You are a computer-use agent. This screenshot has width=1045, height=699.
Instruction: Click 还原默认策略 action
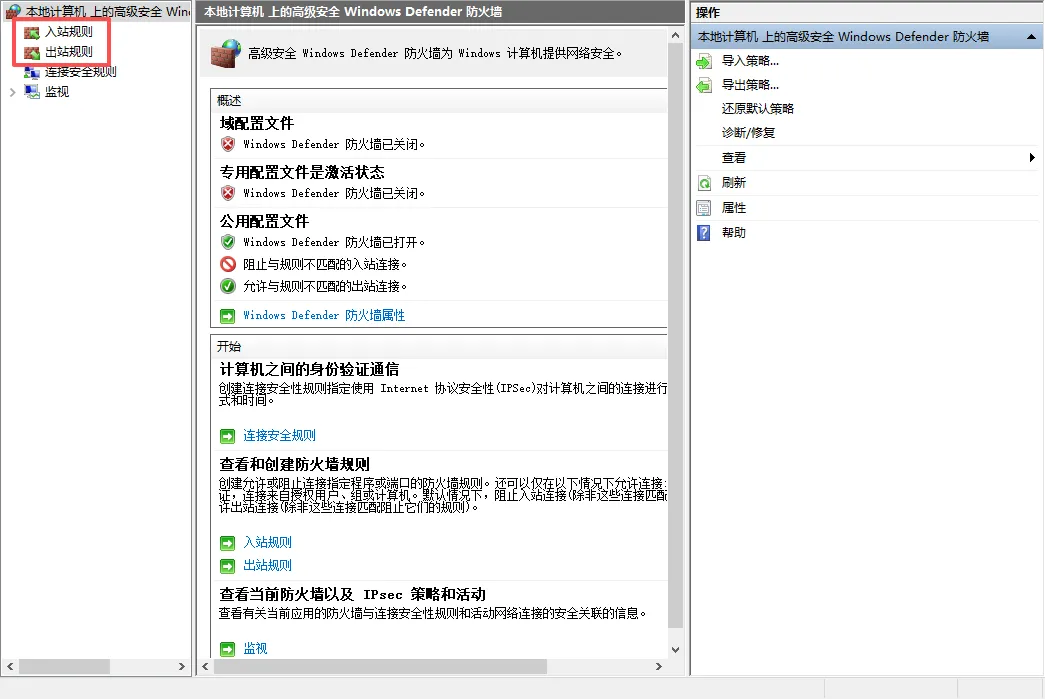[x=758, y=109]
